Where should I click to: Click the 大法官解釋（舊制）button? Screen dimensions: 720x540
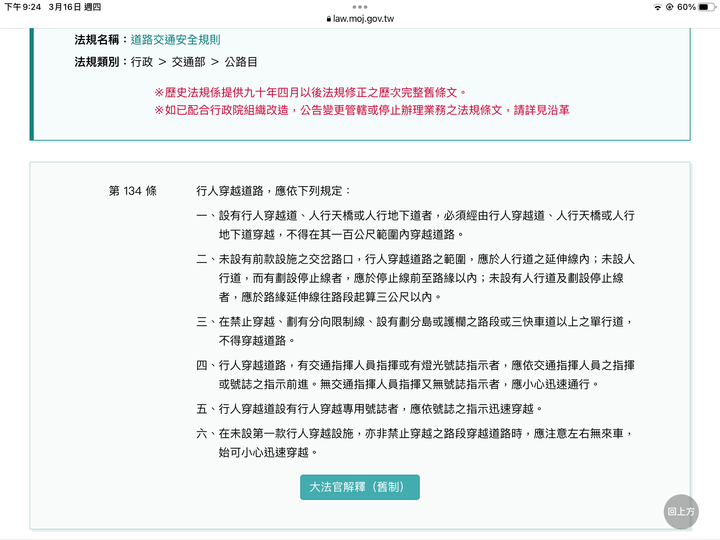click(360, 487)
